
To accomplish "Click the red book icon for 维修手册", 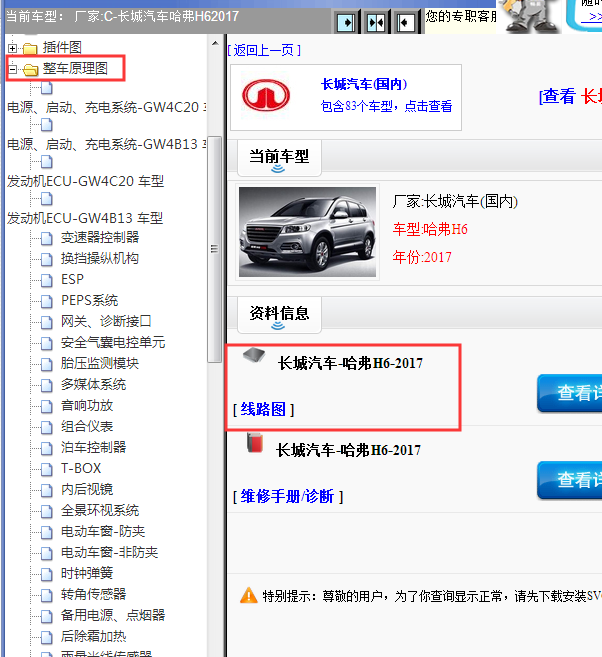I will (255, 443).
